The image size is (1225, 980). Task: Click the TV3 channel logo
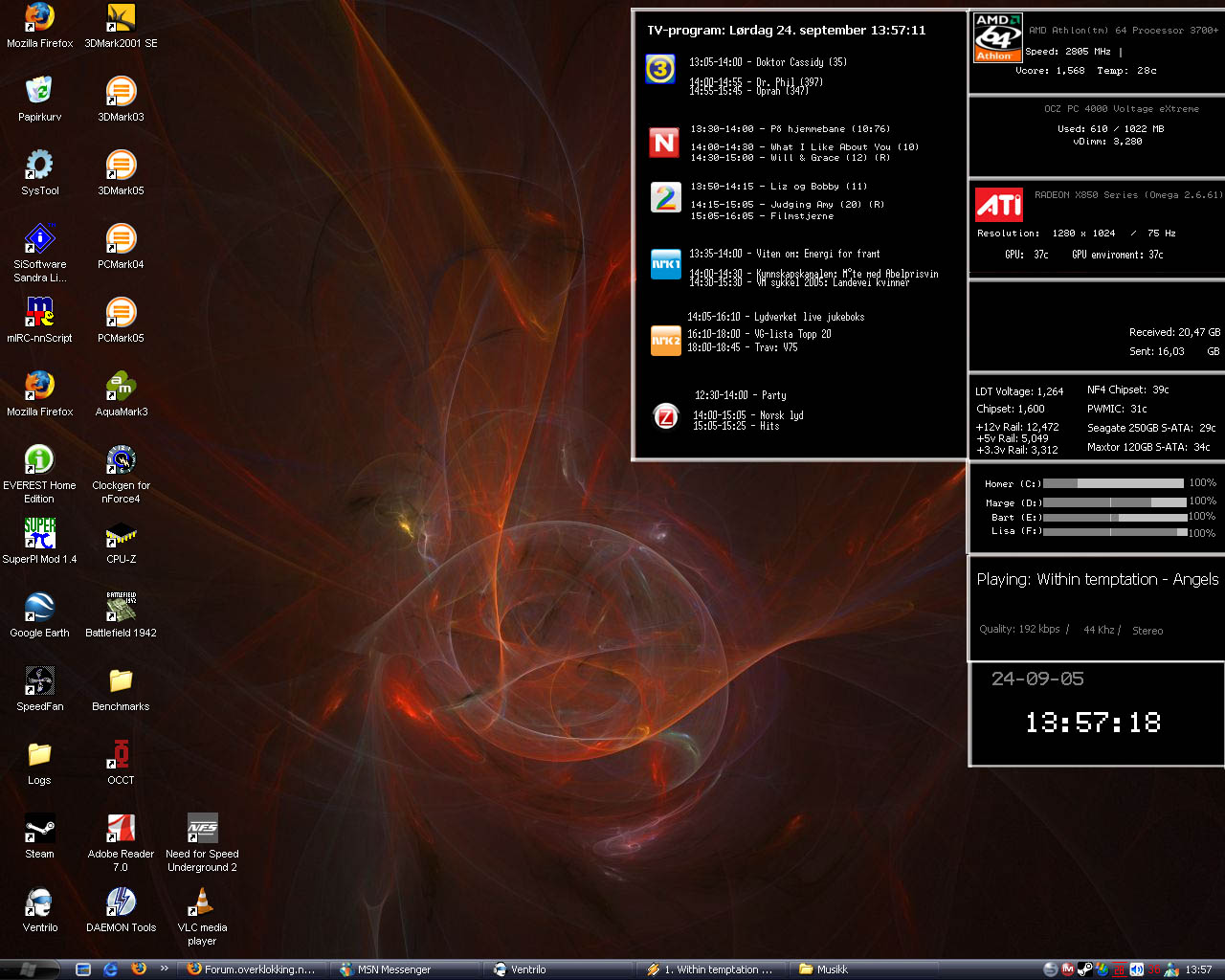660,69
